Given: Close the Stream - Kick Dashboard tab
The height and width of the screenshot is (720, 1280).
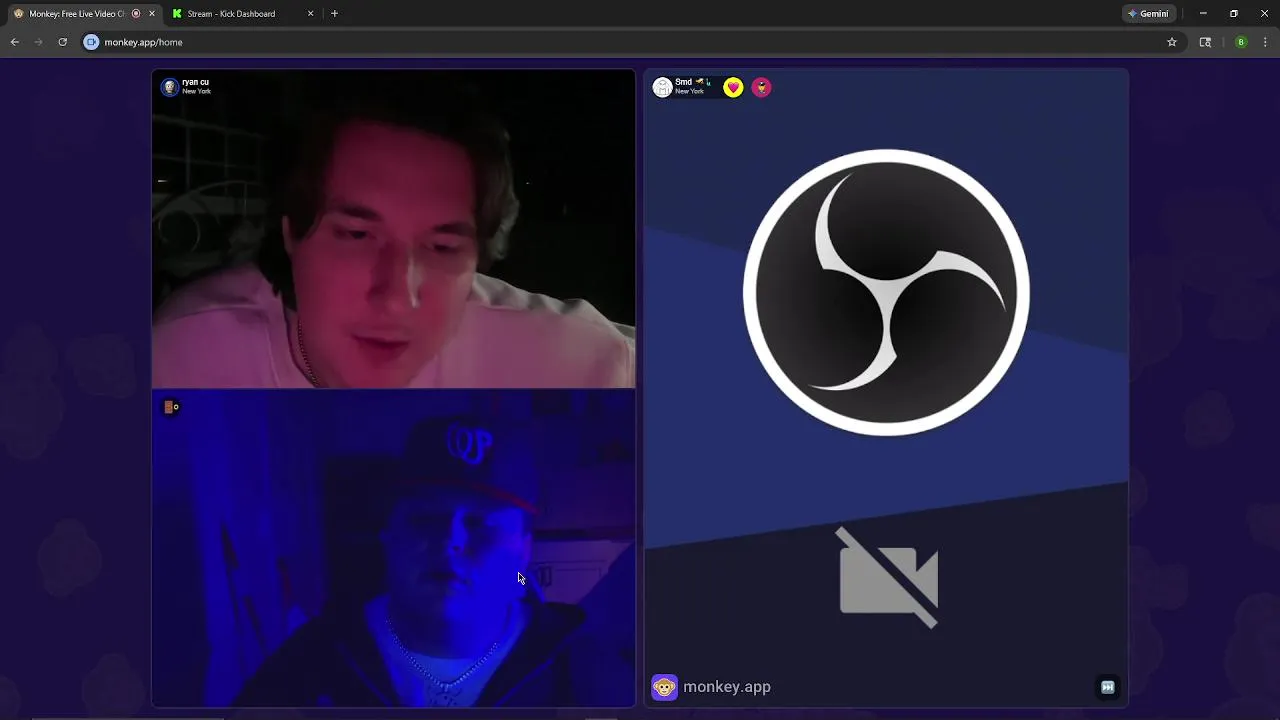Looking at the screenshot, I should 310,14.
